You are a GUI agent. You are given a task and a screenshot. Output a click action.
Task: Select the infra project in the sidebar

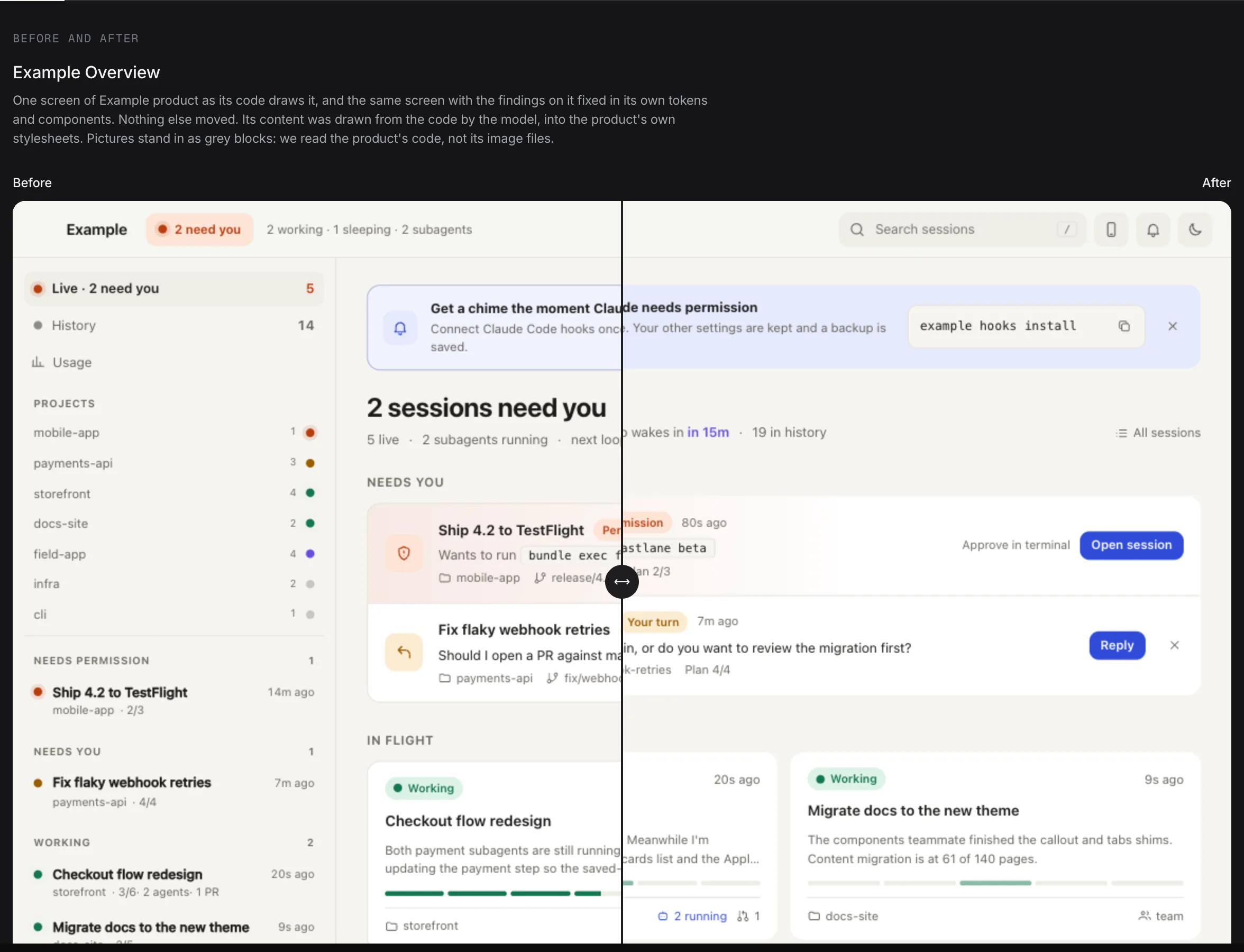point(174,584)
